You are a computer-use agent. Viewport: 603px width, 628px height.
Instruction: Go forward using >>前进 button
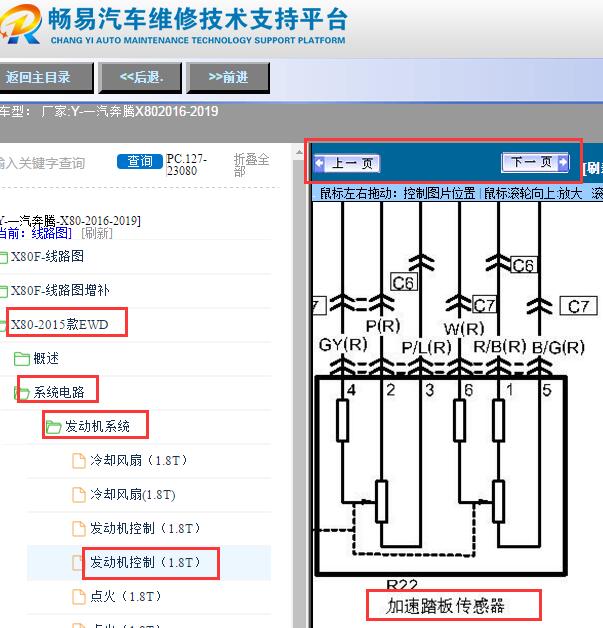pos(228,77)
